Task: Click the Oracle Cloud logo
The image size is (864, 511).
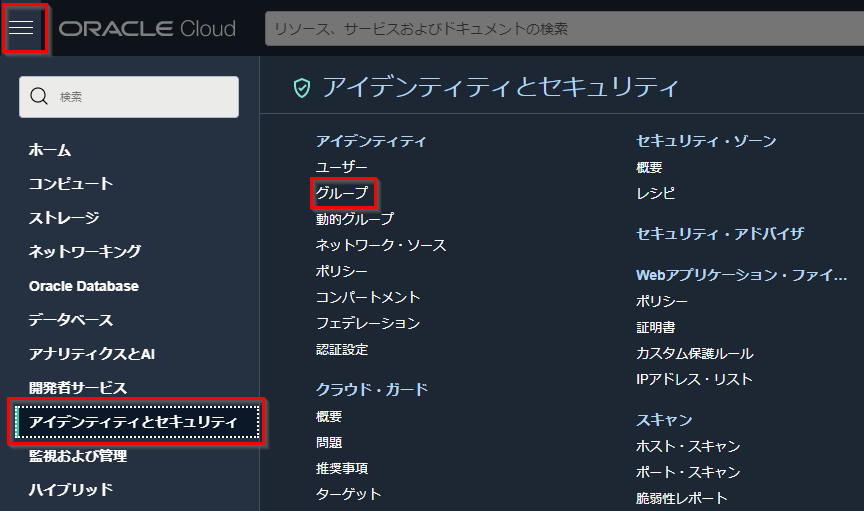Action: pyautogui.click(x=147, y=28)
